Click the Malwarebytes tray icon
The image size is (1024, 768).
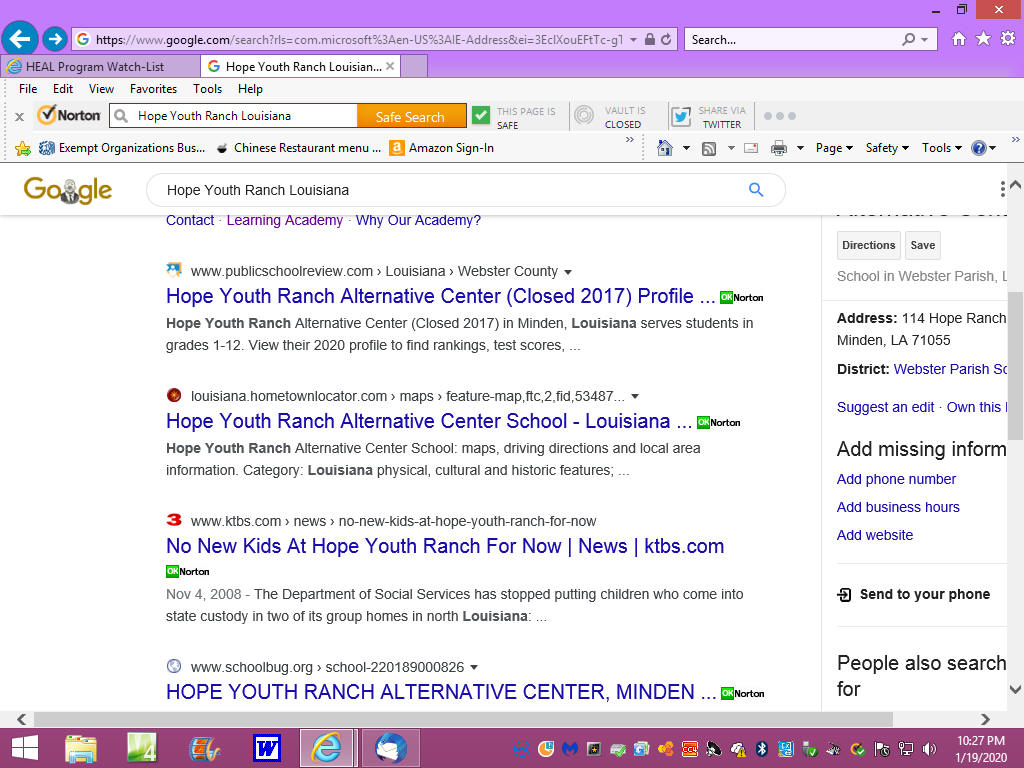pos(569,749)
